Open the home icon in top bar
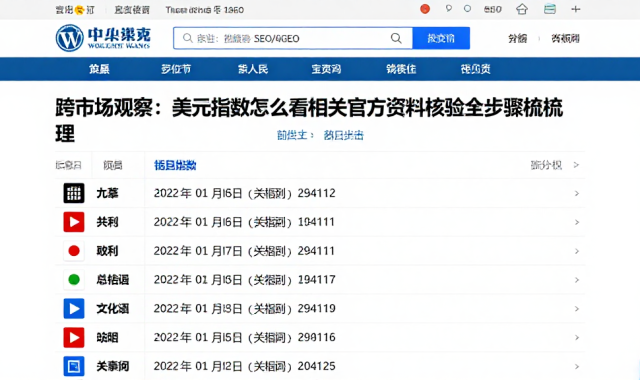The image size is (640, 380). [x=522, y=9]
